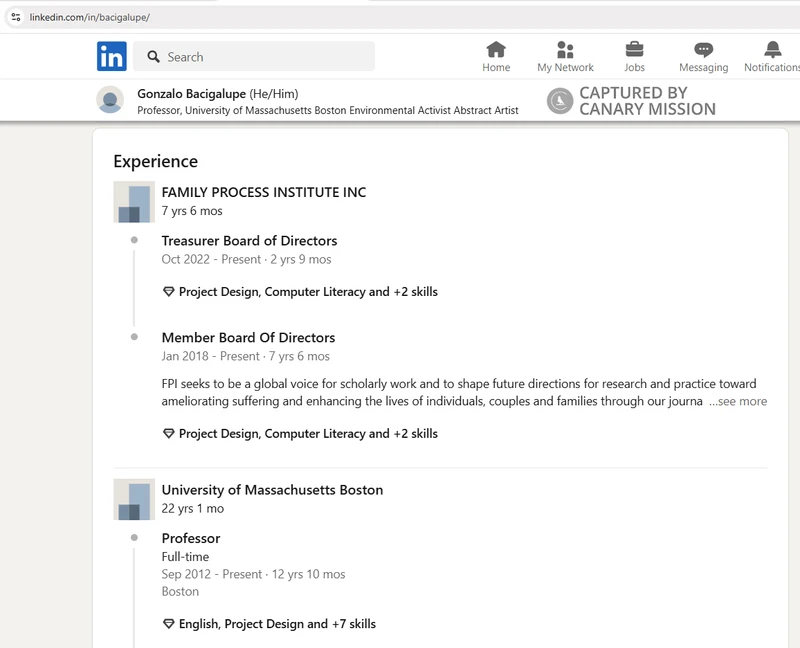The image size is (800, 648).
Task: Expand description with 'see more' link
Action: pos(738,402)
